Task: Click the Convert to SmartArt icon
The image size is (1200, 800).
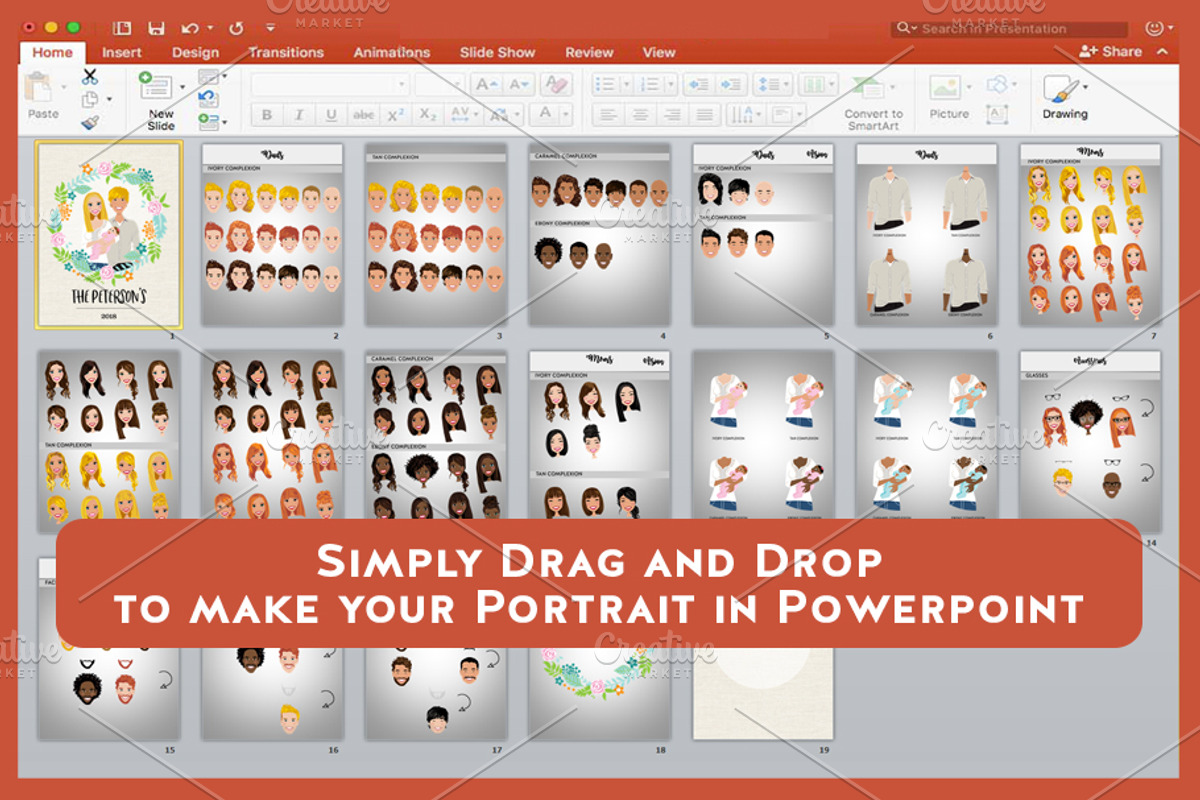Action: (868, 88)
